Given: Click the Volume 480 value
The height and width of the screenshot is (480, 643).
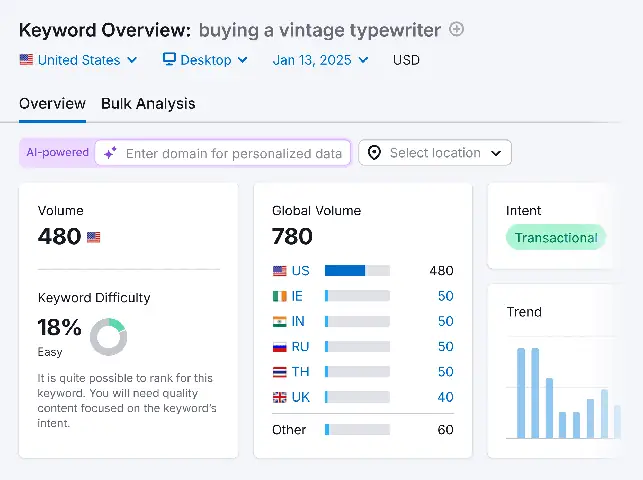Looking at the screenshot, I should [x=59, y=237].
